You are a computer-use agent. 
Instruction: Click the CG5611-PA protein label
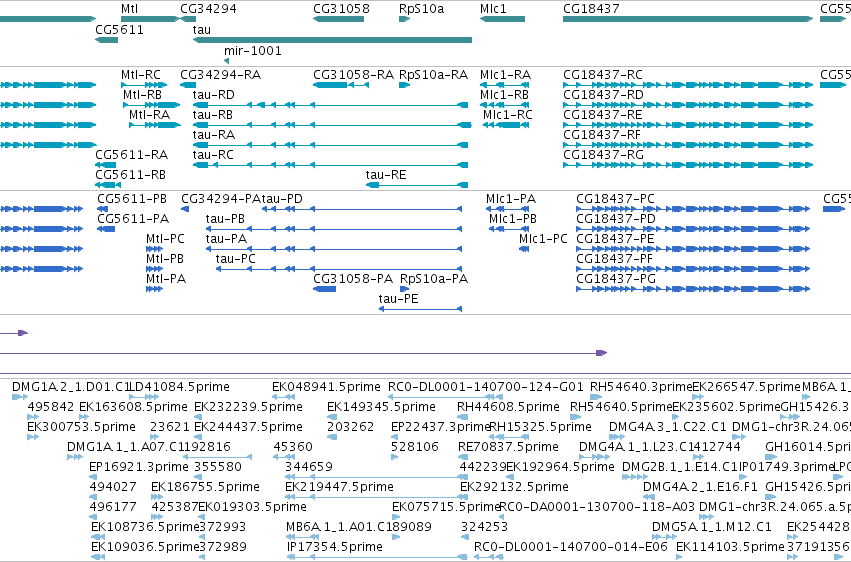click(x=133, y=219)
